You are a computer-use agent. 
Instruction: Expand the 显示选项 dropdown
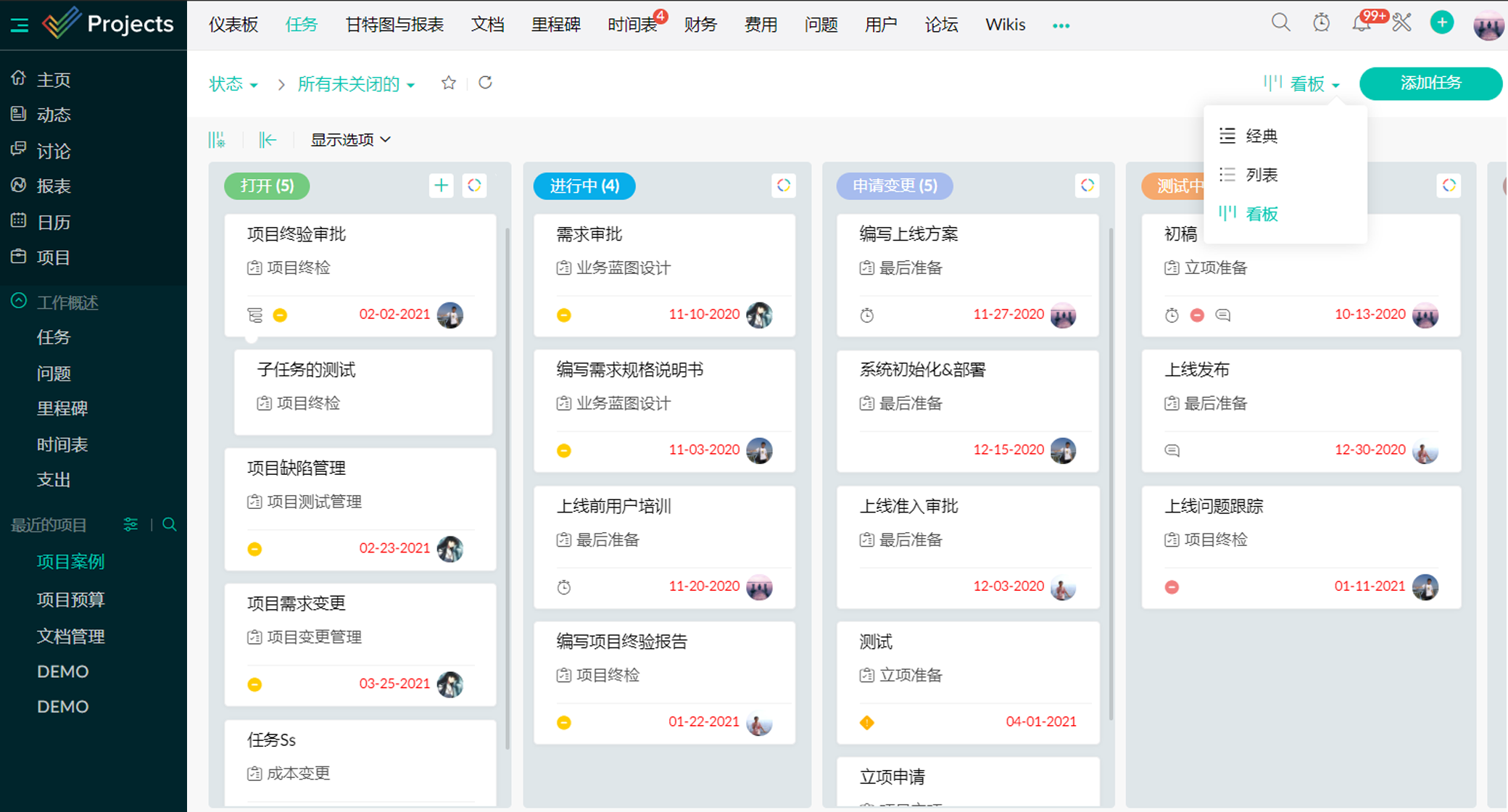[x=351, y=139]
